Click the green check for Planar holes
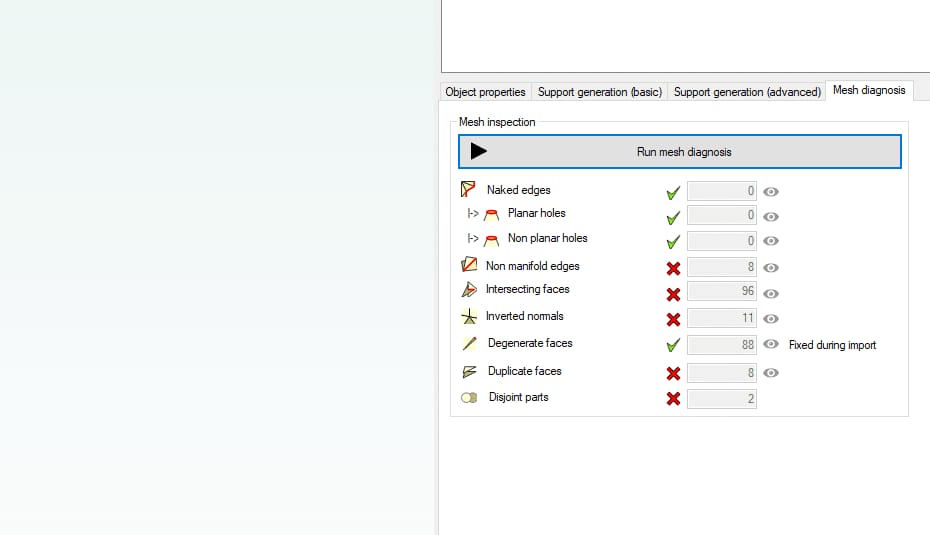The height and width of the screenshot is (535, 930). 673,218
